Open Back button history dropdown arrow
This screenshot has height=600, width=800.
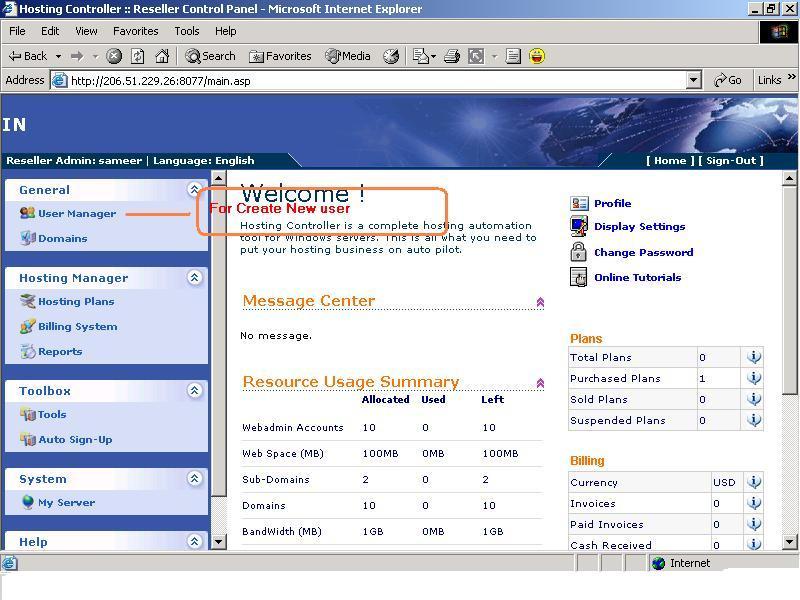tap(59, 57)
